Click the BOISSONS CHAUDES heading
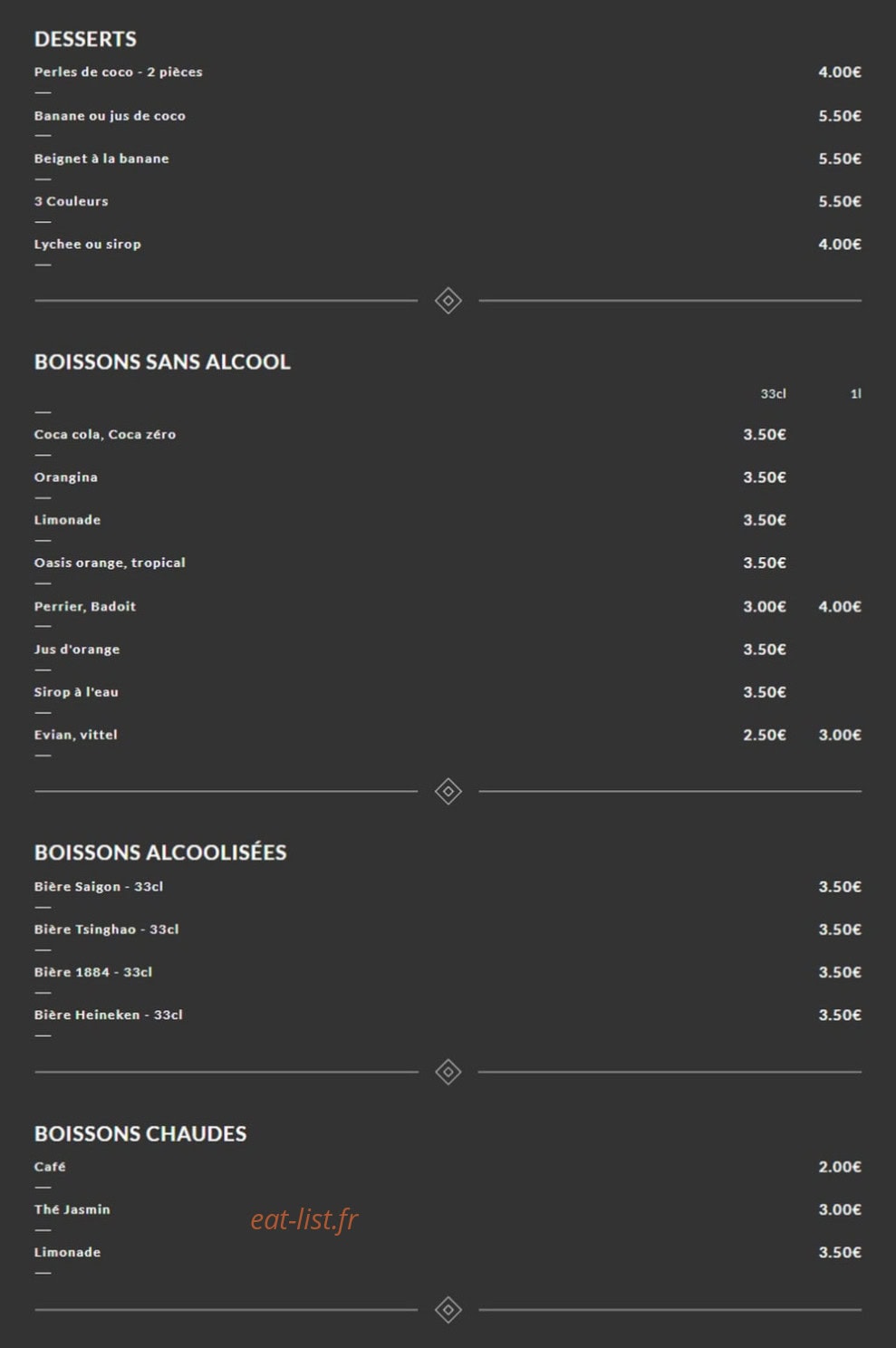Viewport: 896px width, 1348px height. (140, 1133)
